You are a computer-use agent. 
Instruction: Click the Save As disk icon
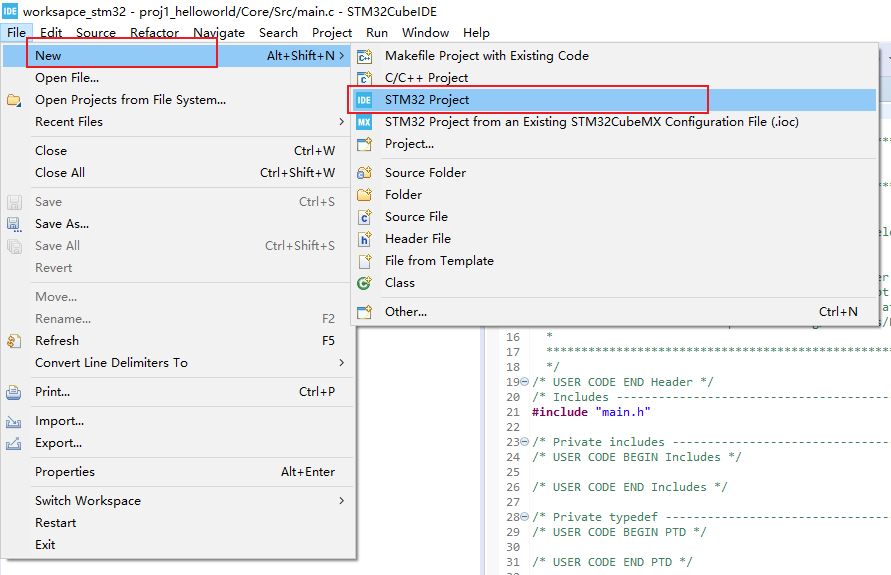(14, 224)
